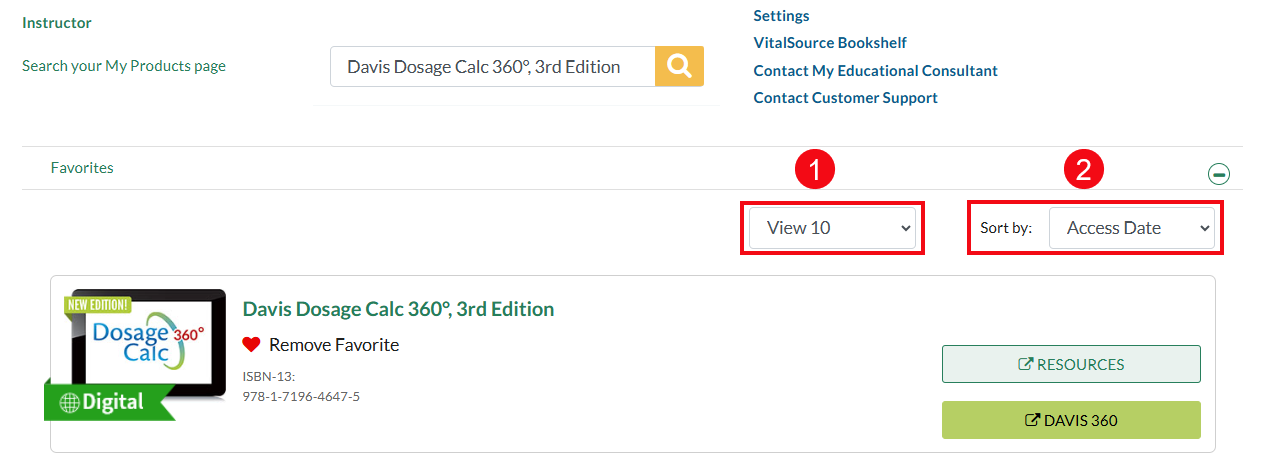Click the RESOURCES button

(x=1071, y=364)
